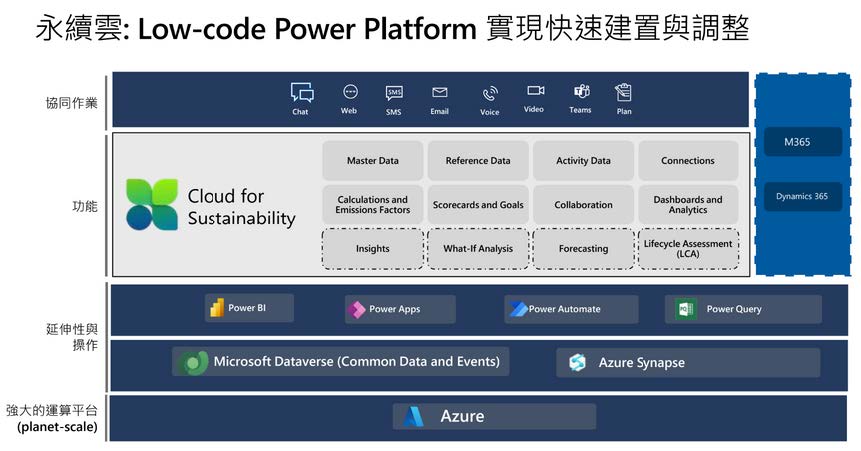Select the Web icon

pos(350,92)
